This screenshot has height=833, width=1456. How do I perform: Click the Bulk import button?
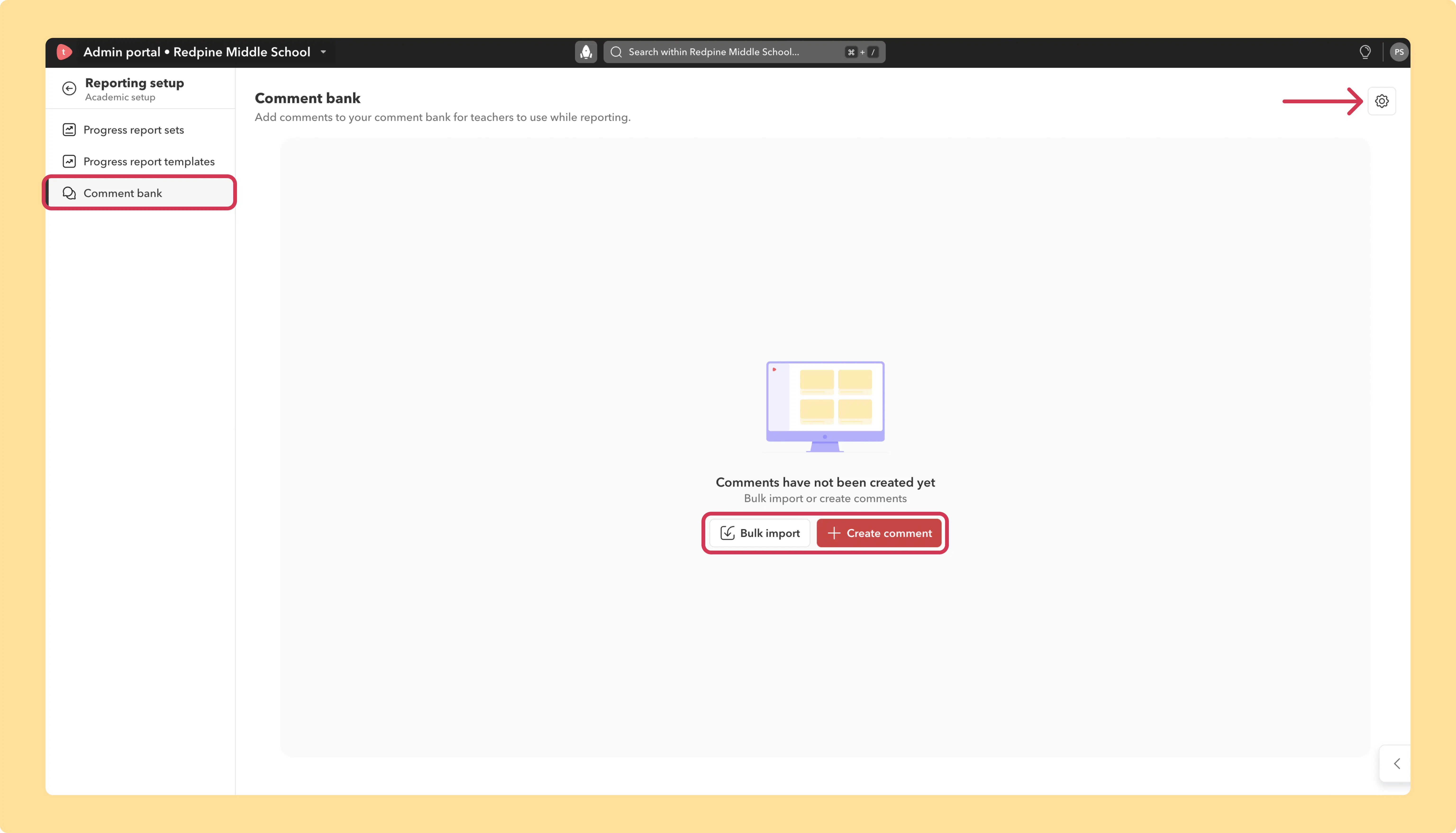point(760,533)
